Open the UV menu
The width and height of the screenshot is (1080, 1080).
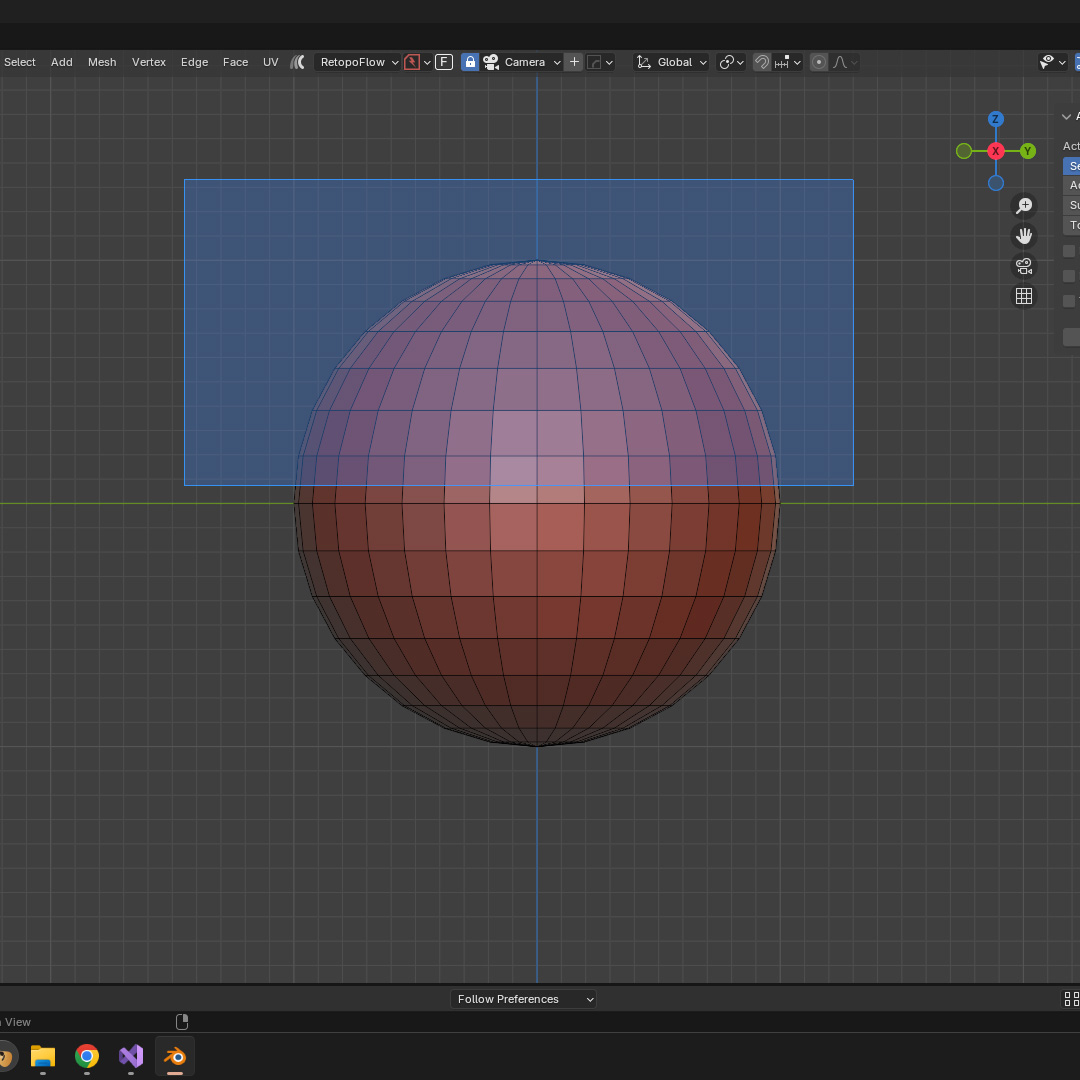(x=270, y=62)
